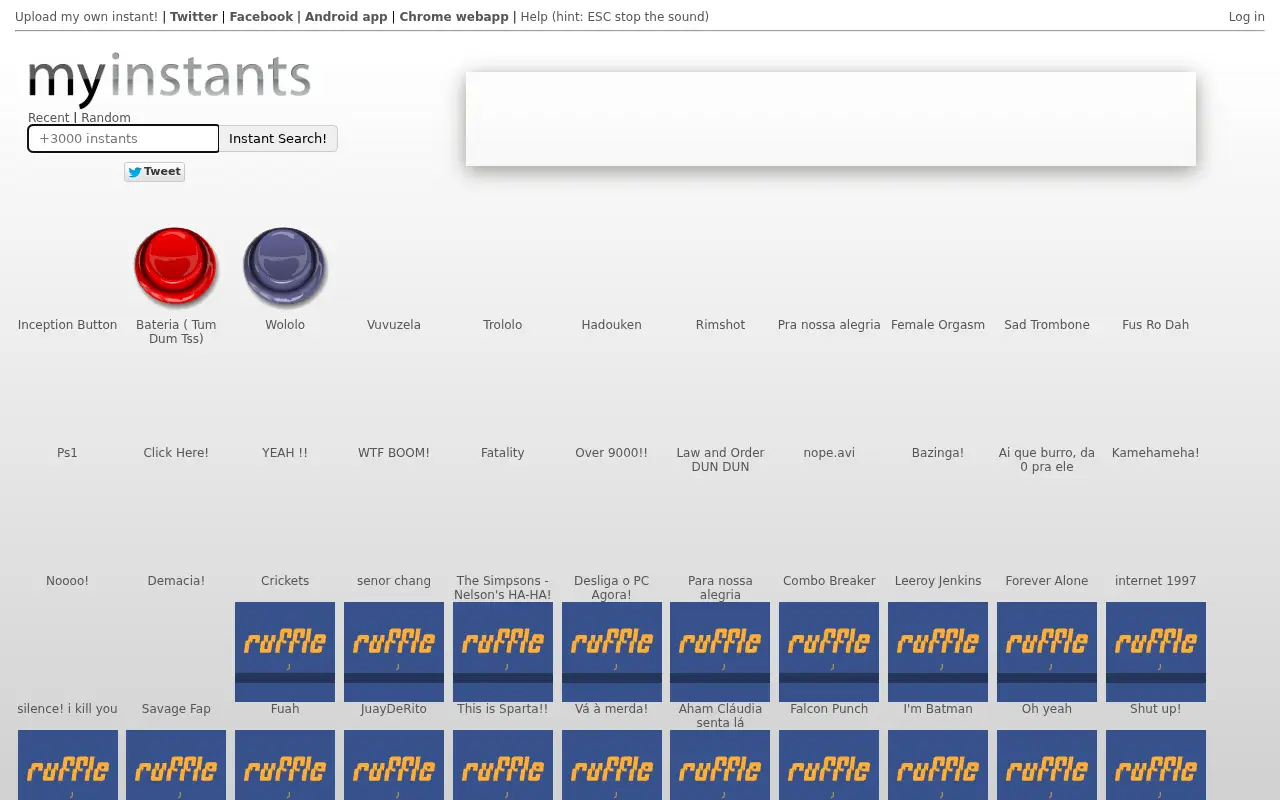The image size is (1280, 800).
Task: Open the Android app link
Action: (346, 17)
